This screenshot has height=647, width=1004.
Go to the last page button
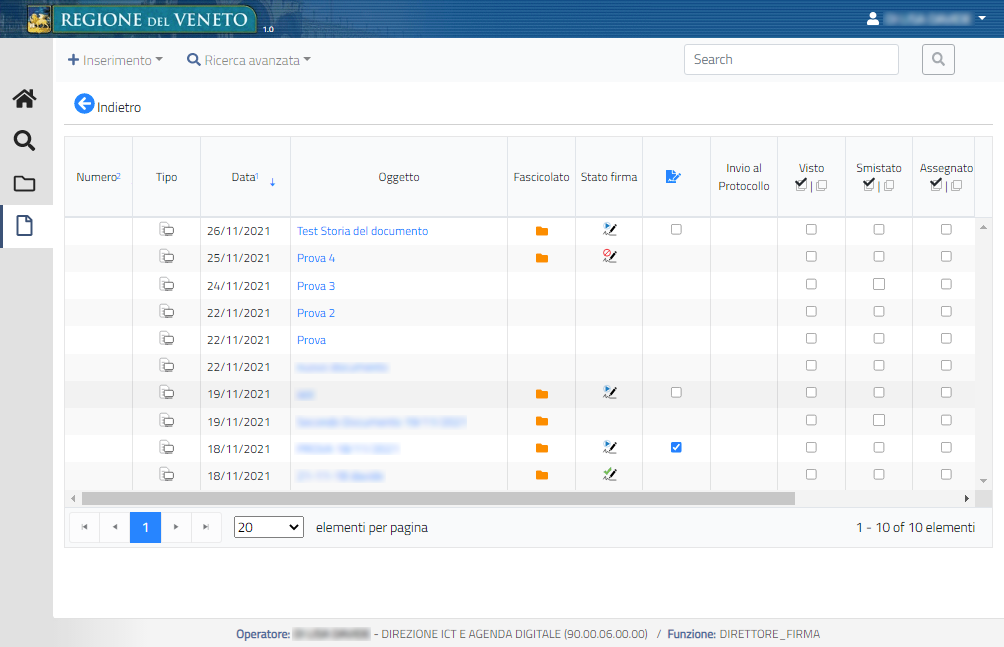(x=206, y=527)
